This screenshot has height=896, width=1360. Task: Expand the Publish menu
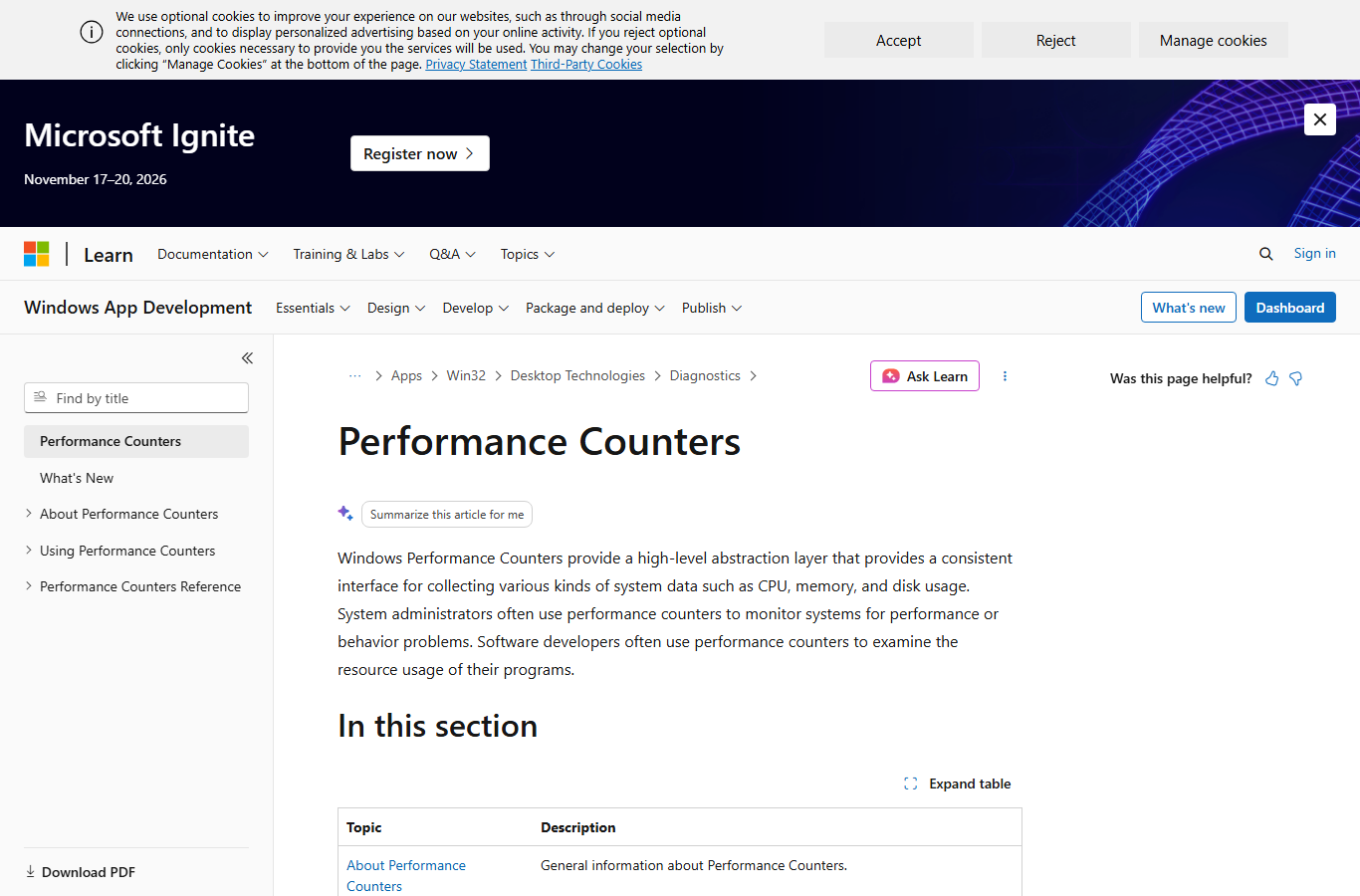pos(712,308)
